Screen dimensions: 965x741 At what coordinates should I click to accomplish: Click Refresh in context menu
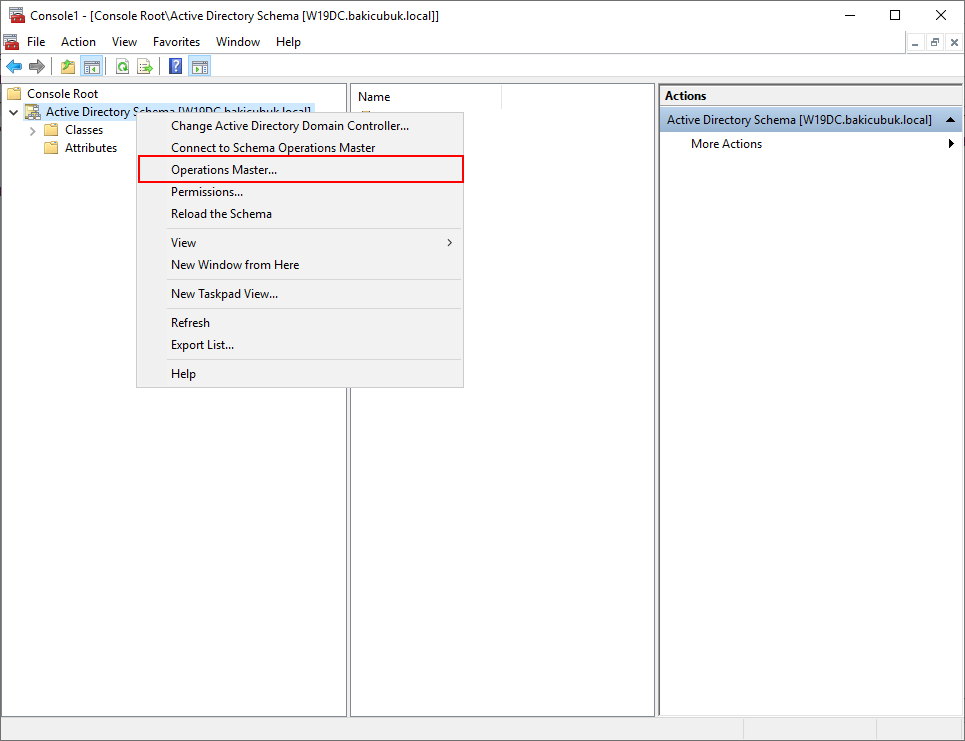point(300,322)
